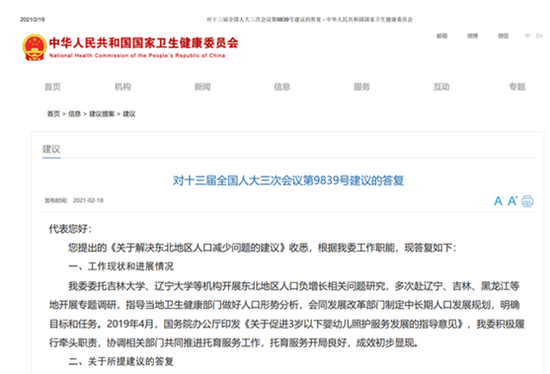Screen dimensions: 550x374
Task: Open the 新闻 navigation menu item
Action: (202, 87)
